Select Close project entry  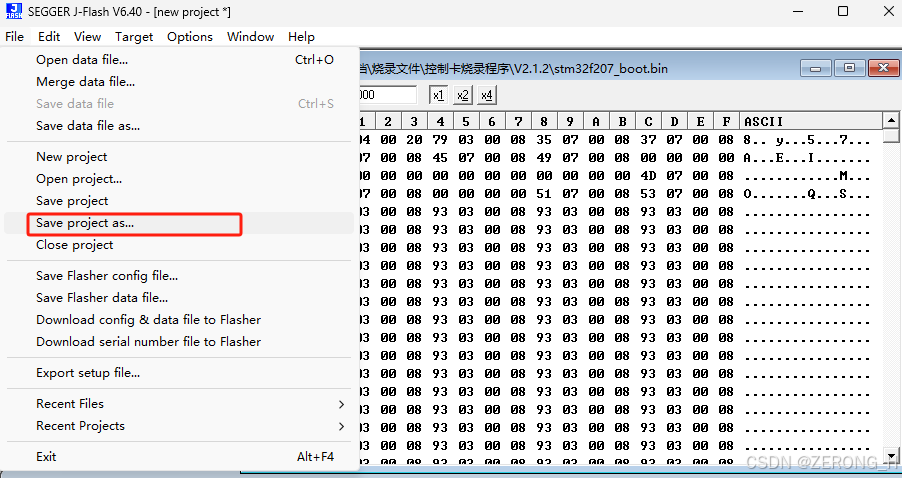click(179, 245)
